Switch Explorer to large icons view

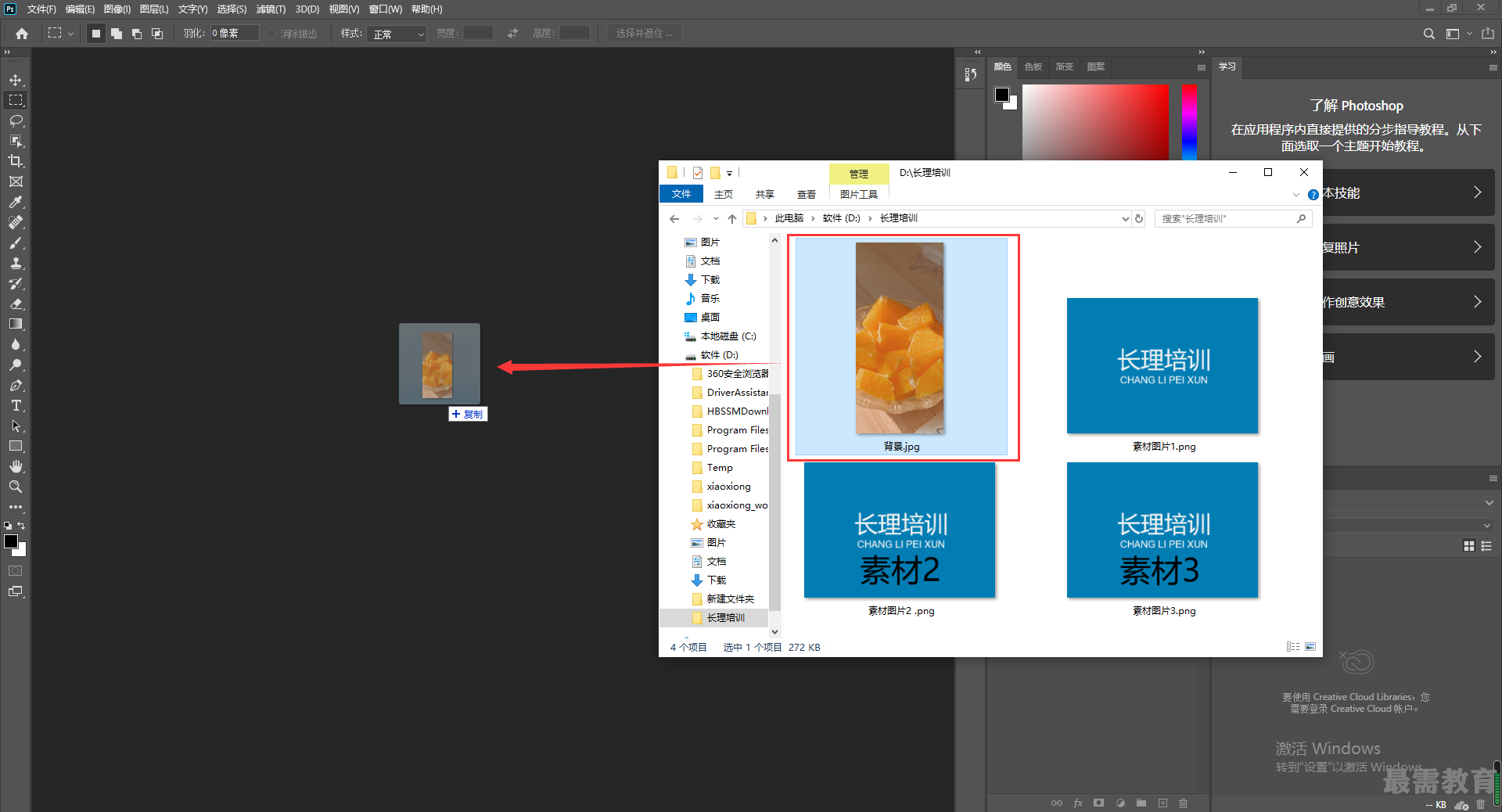click(x=1310, y=647)
